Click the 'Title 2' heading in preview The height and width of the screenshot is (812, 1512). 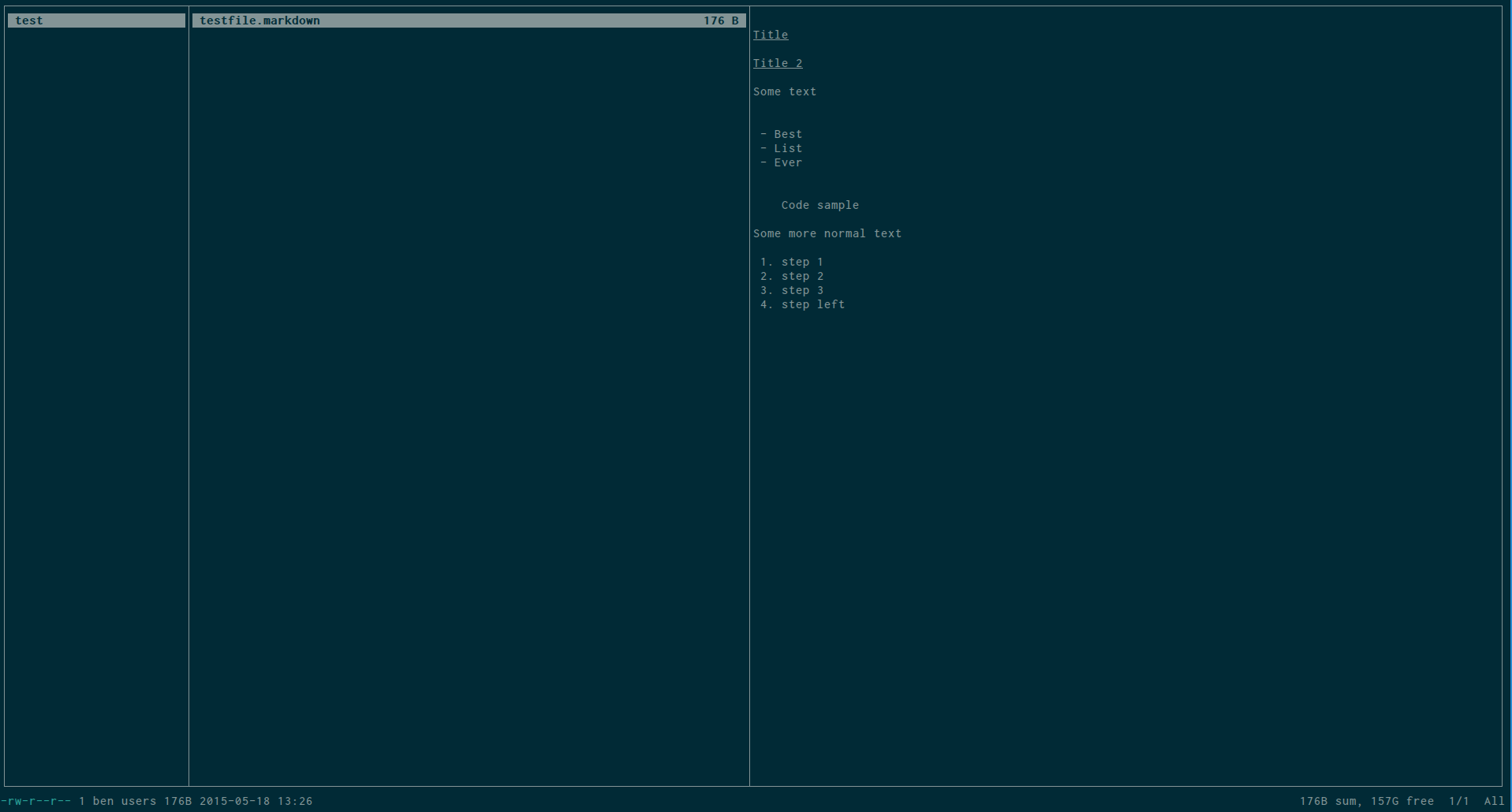click(778, 63)
